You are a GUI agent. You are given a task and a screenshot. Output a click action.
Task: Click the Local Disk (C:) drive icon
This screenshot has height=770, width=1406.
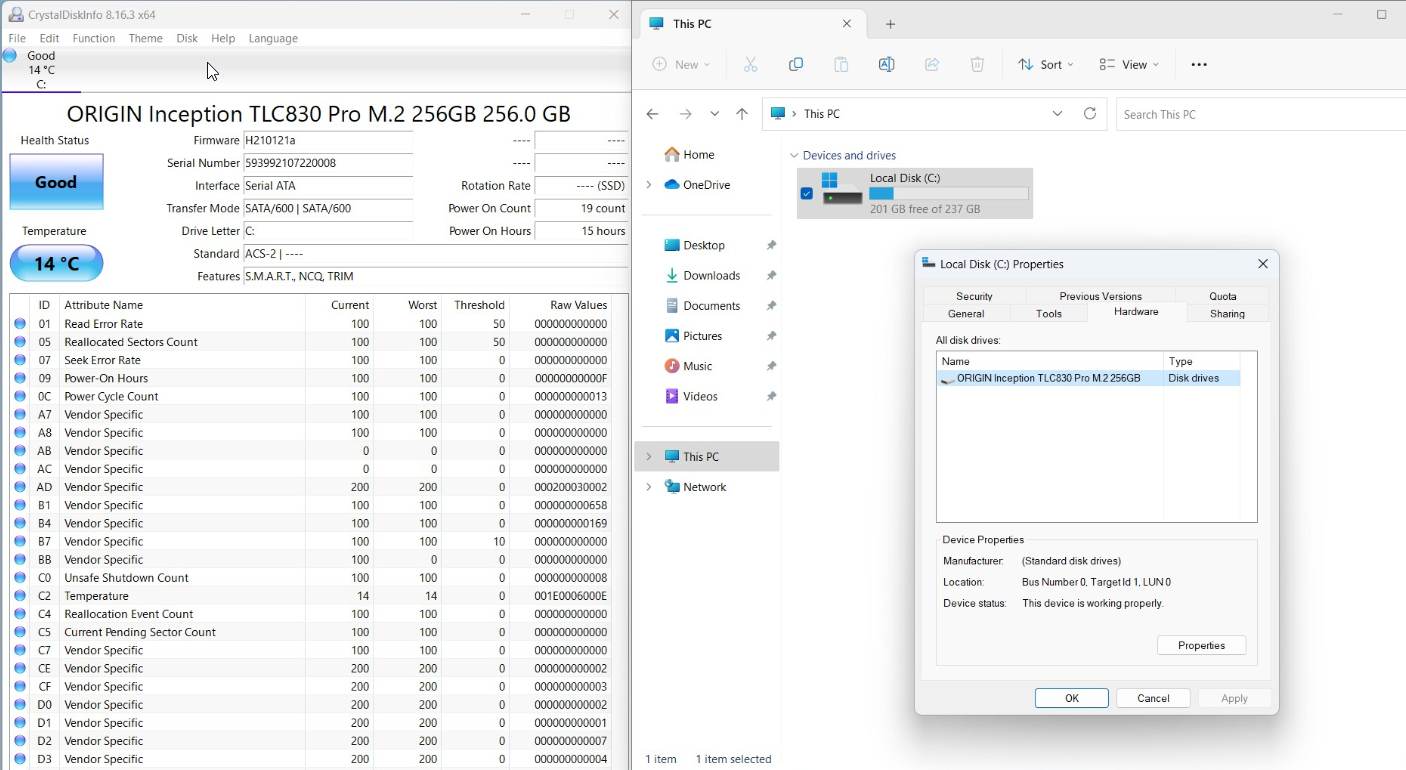click(841, 189)
